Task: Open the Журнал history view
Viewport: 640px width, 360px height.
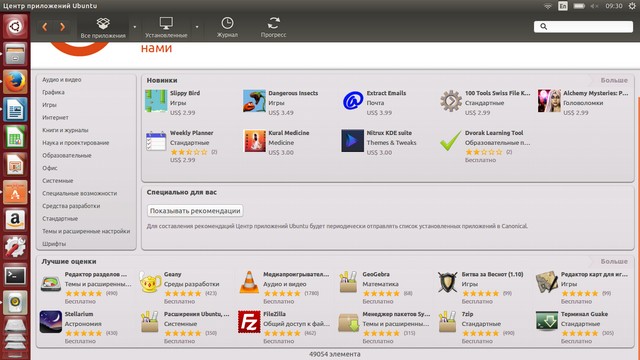Action: coord(227,27)
